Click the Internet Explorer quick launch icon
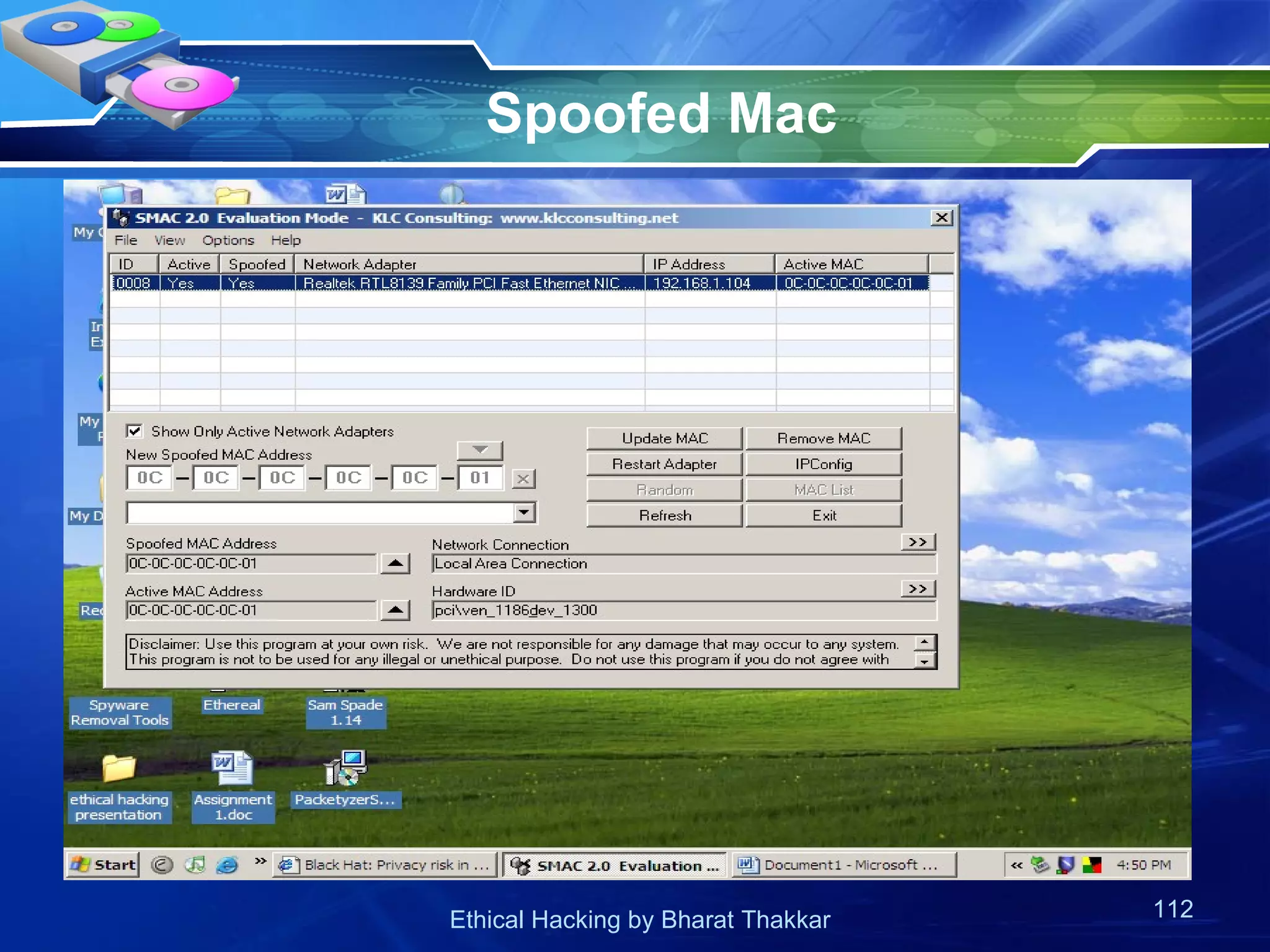1270x952 pixels. click(x=227, y=865)
